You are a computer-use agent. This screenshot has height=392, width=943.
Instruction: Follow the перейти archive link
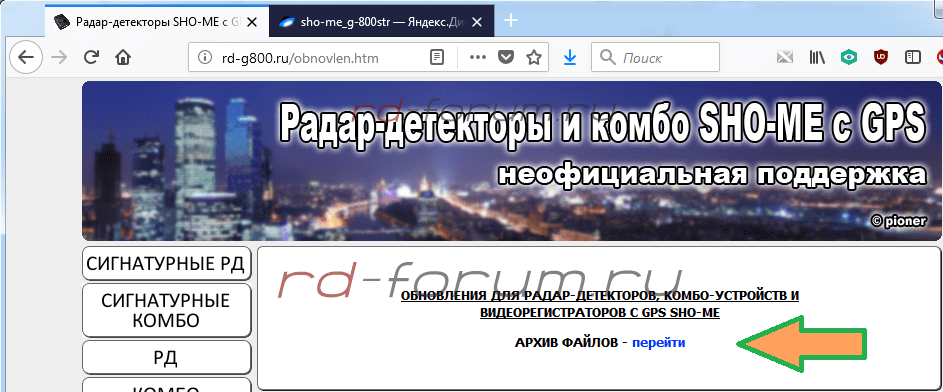(x=659, y=343)
